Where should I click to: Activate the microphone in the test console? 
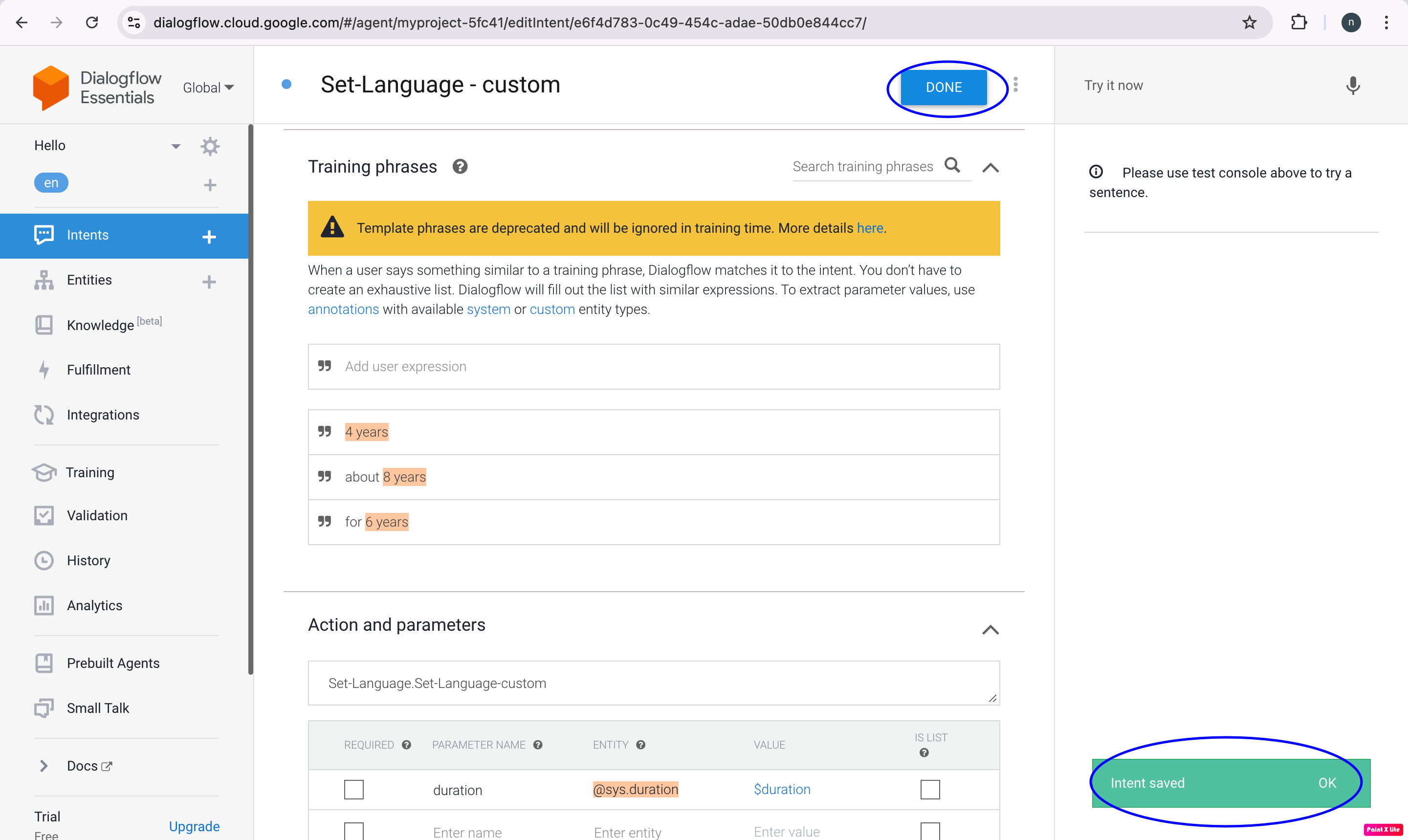[1353, 86]
